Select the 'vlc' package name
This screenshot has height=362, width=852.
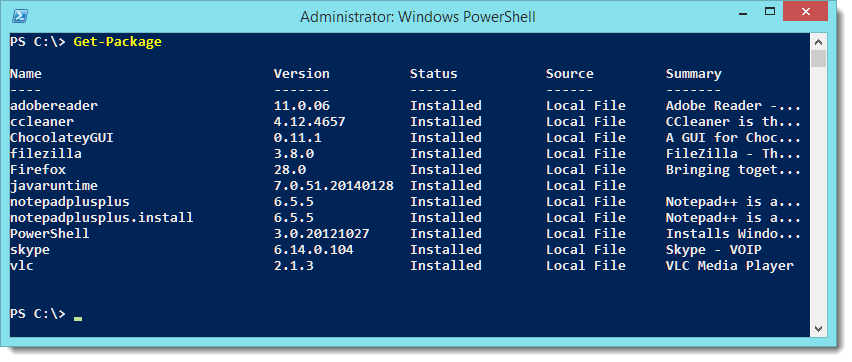tap(22, 266)
